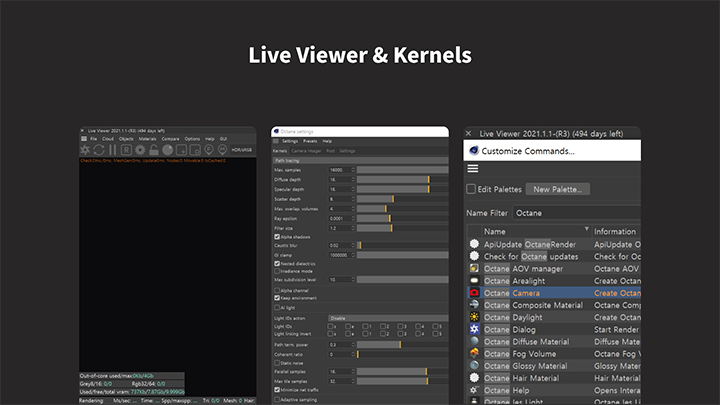The width and height of the screenshot is (720, 405).
Task: Click the Octane Dialog blue icon
Action: [x=474, y=329]
